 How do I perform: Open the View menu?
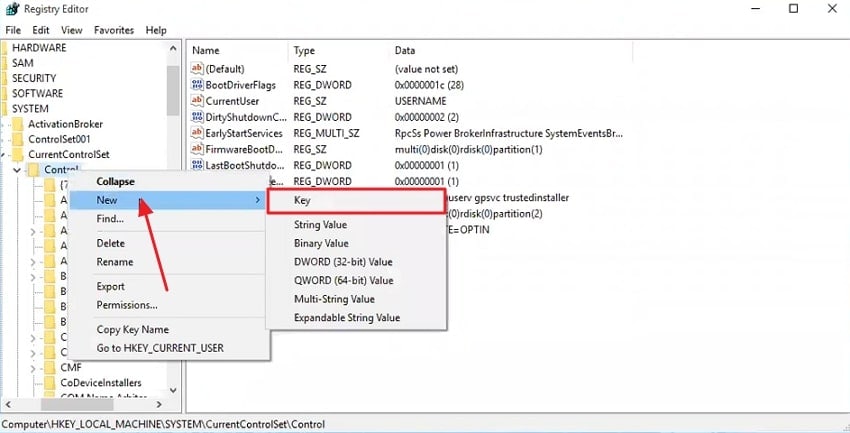pyautogui.click(x=72, y=30)
